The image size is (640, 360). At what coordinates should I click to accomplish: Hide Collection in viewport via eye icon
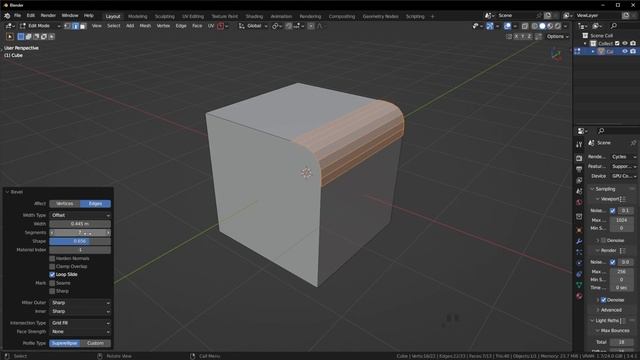(x=625, y=43)
